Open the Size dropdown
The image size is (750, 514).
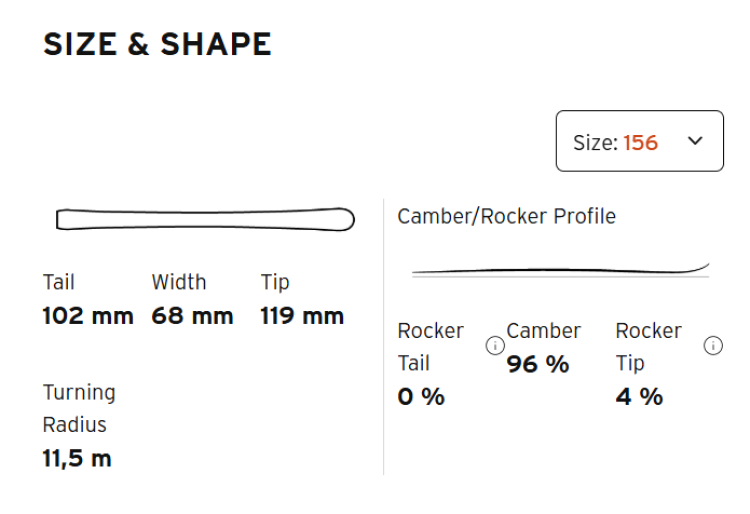point(639,141)
